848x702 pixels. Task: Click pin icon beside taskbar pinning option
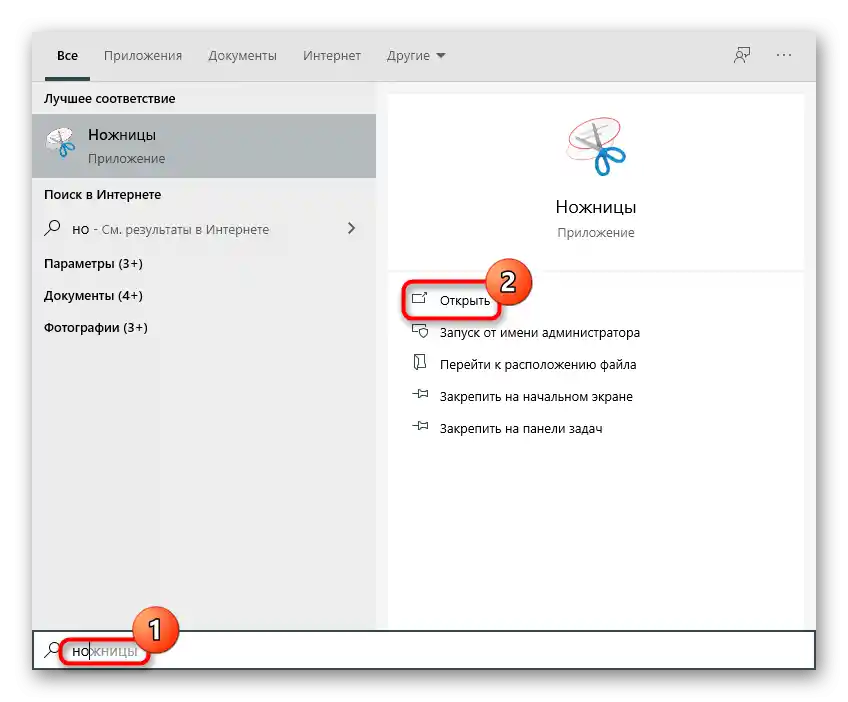[421, 427]
